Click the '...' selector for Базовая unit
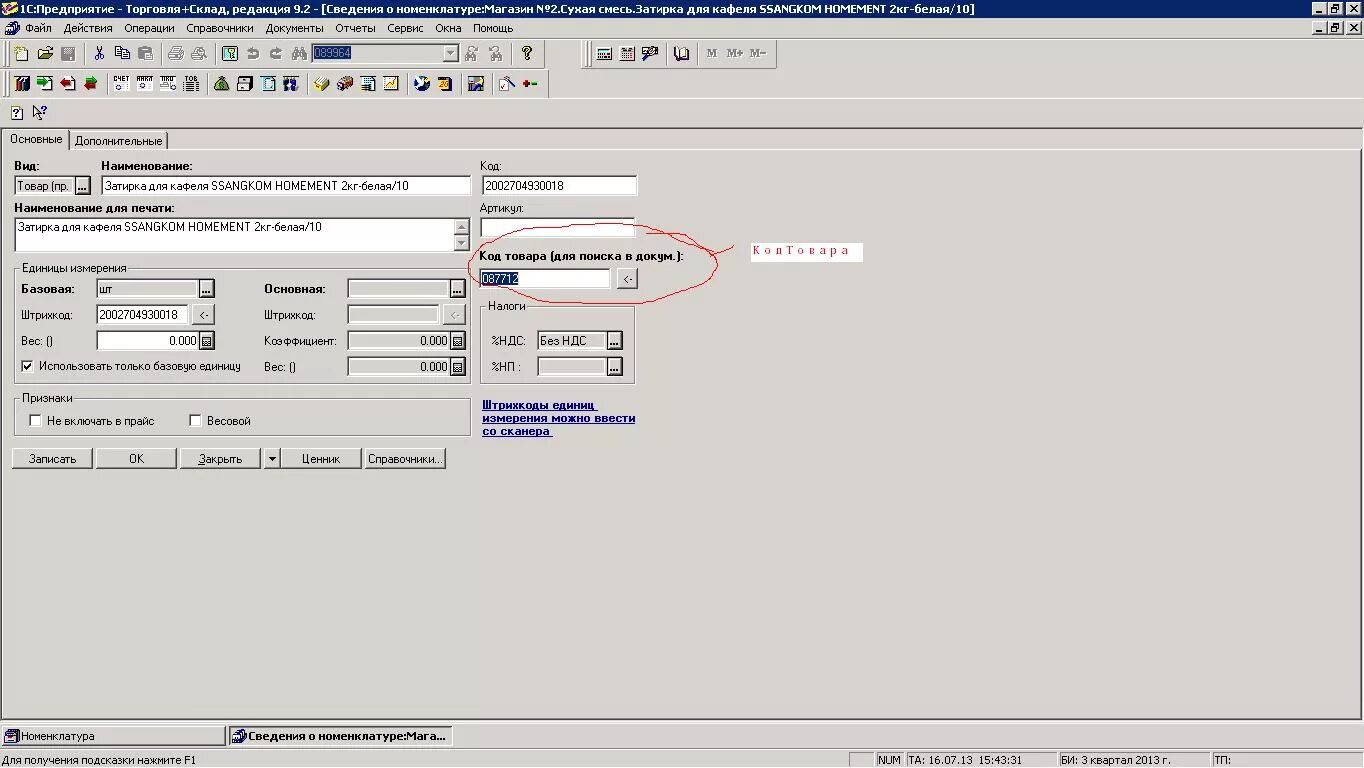The height and width of the screenshot is (768, 1364). click(x=206, y=289)
